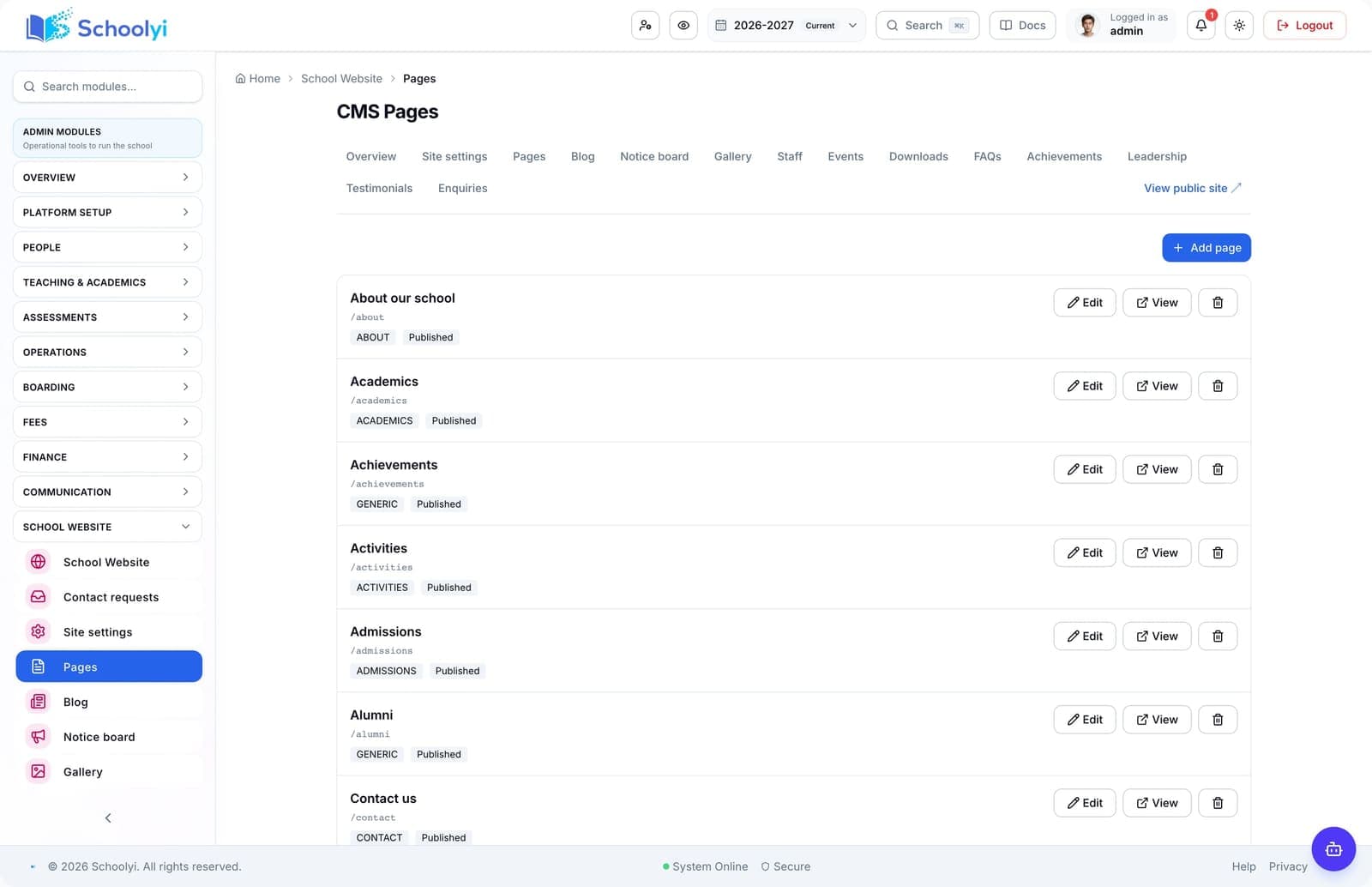Screen dimensions: 1372x887
Task: Expand the PLATFORM SETUP group
Action: pyautogui.click(x=107, y=212)
